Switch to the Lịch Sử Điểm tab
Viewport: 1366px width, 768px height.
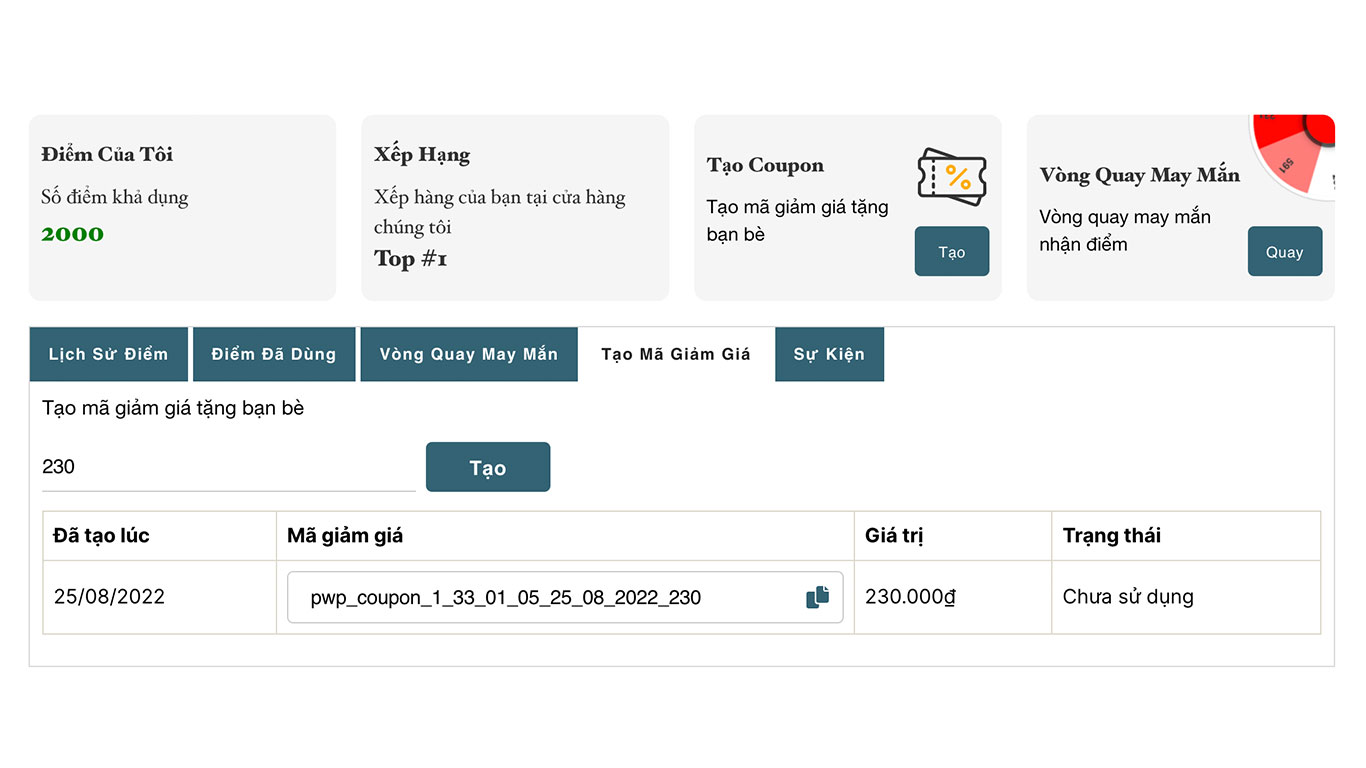pos(108,353)
